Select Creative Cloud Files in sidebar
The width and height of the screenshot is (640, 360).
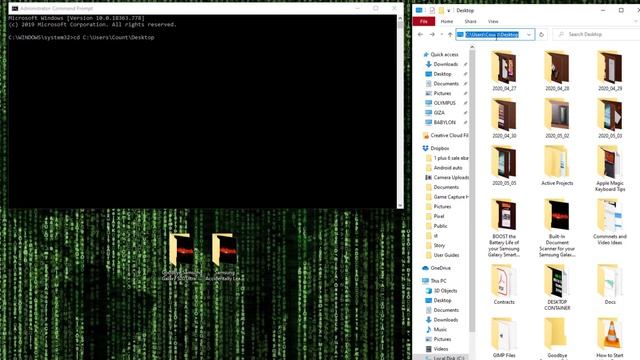[x=449, y=136]
